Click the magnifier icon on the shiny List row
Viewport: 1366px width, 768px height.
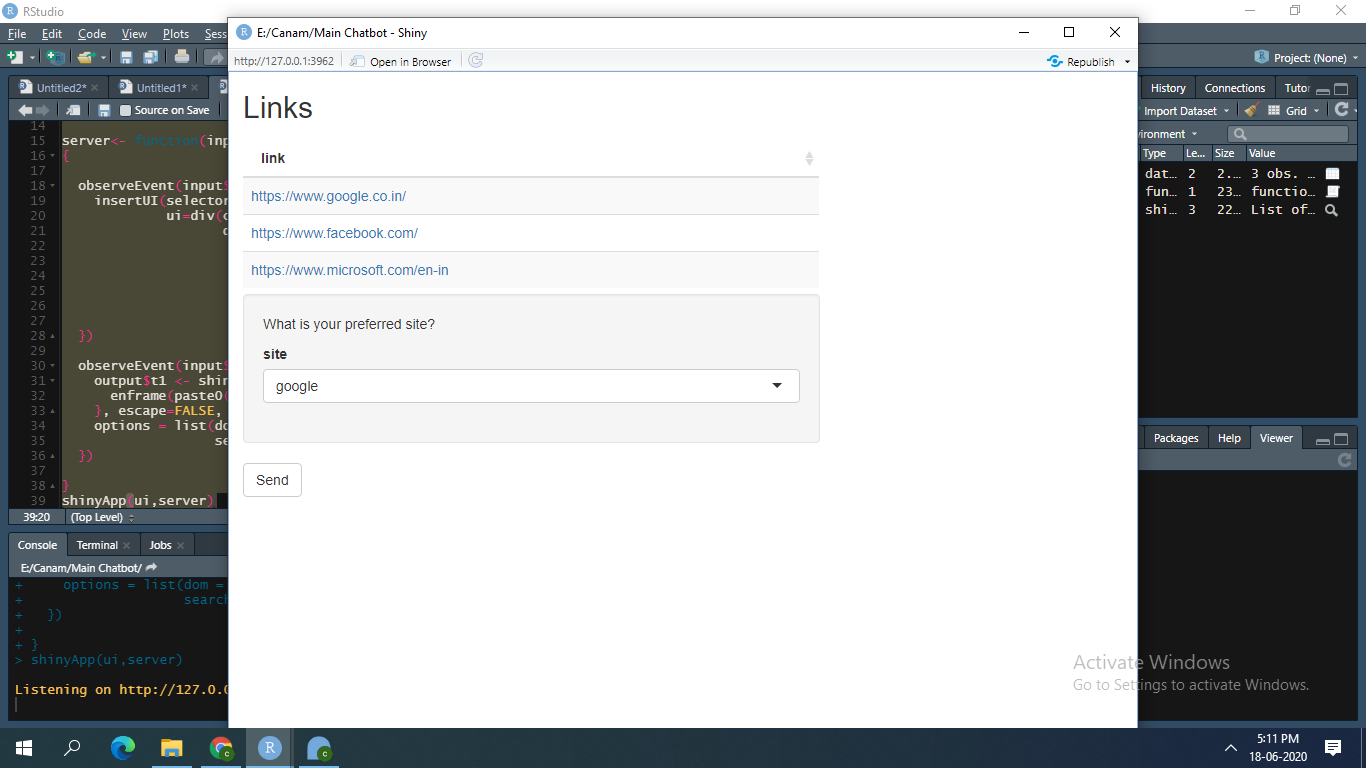click(x=1332, y=210)
